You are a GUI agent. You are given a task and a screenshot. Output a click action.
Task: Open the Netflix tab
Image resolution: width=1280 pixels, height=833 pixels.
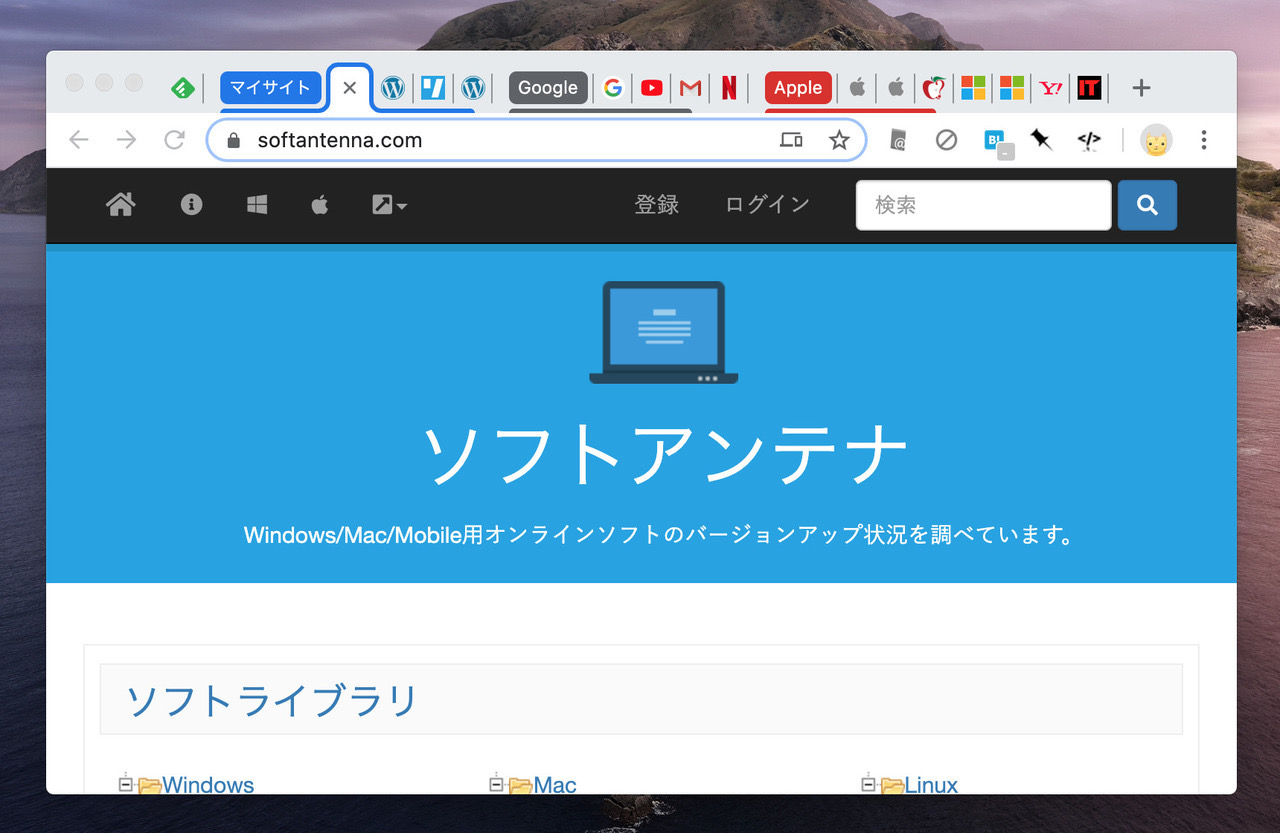pyautogui.click(x=729, y=88)
